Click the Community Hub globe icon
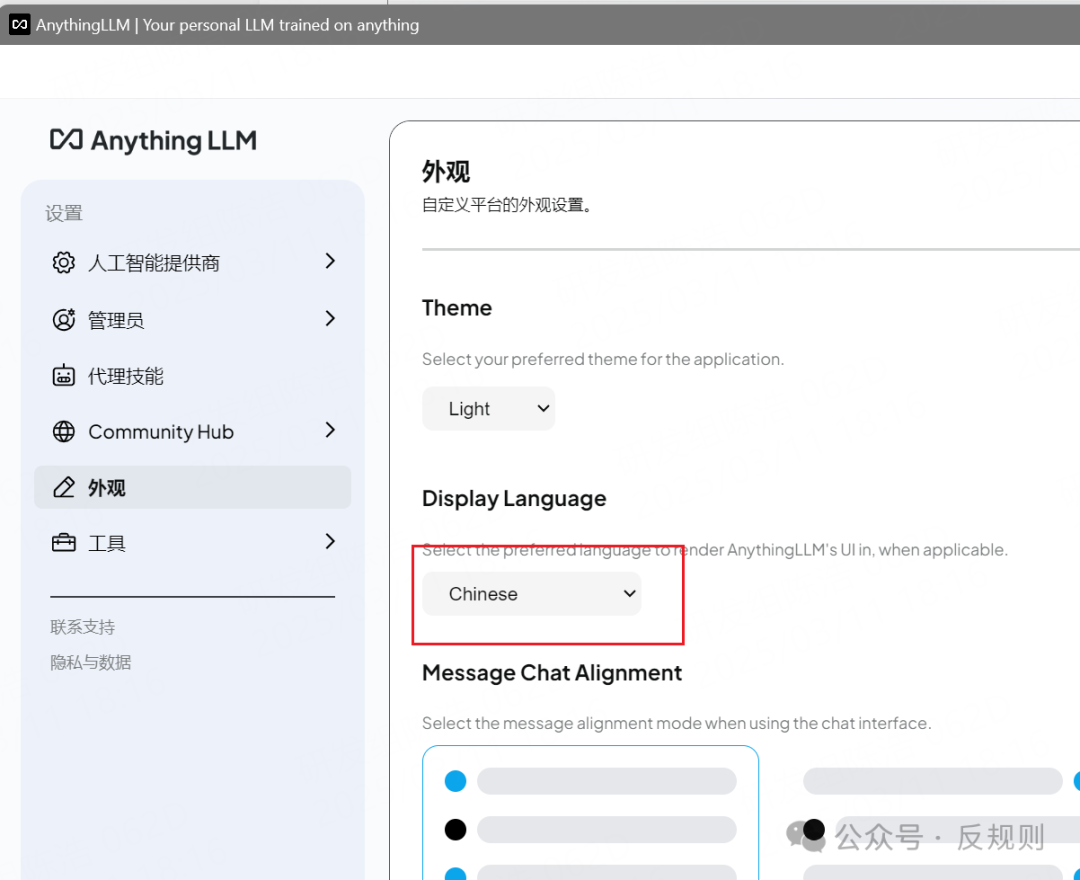1080x880 pixels. tap(63, 431)
